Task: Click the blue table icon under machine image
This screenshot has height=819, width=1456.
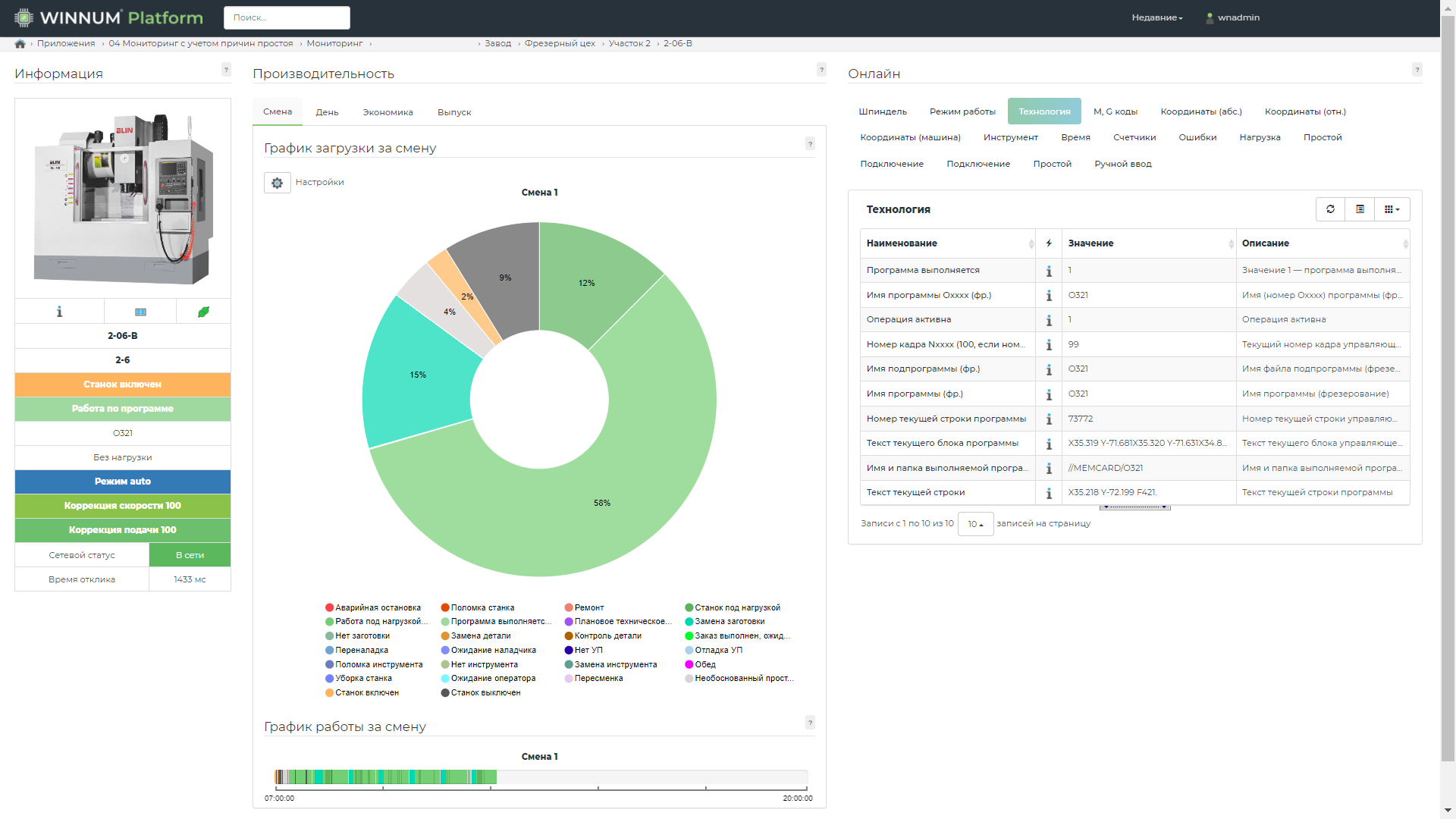Action: click(x=140, y=312)
